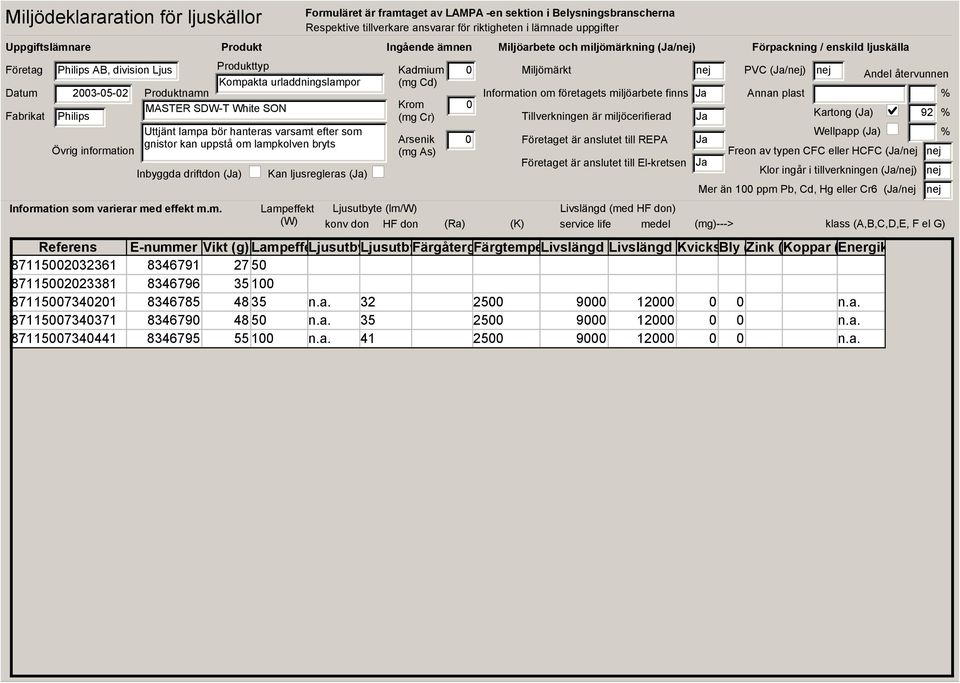This screenshot has height=683, width=960.
Task: Select medel life 12000 in row 8346795
Action: (642, 338)
